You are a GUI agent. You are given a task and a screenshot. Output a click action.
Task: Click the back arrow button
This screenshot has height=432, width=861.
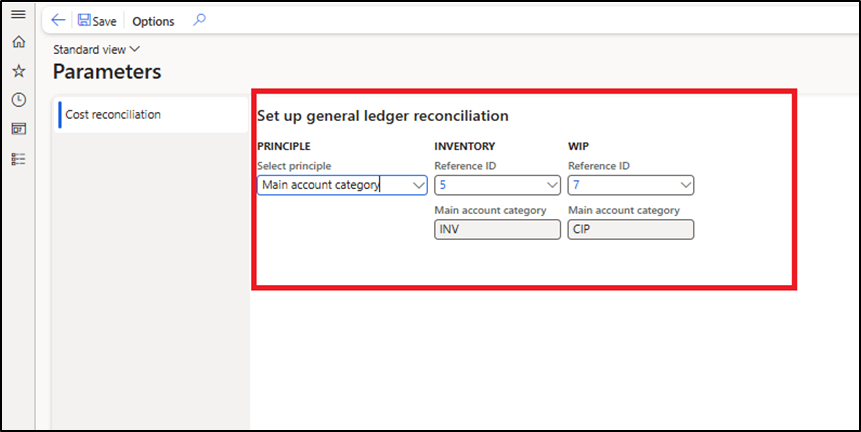(58, 21)
